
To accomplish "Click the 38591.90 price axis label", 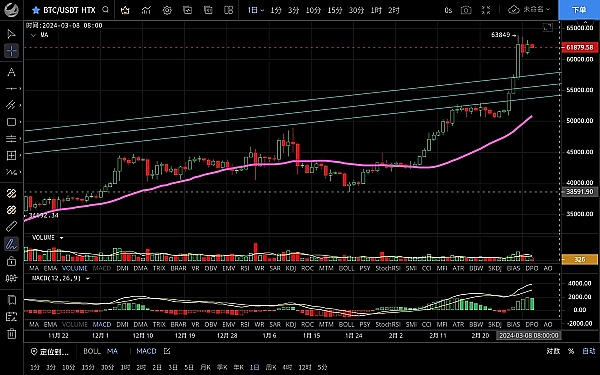I will tap(580, 192).
